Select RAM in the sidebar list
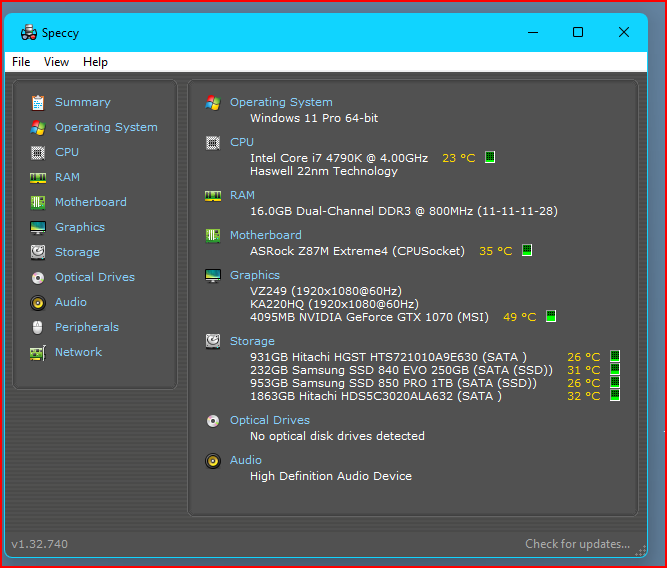 coord(67,177)
